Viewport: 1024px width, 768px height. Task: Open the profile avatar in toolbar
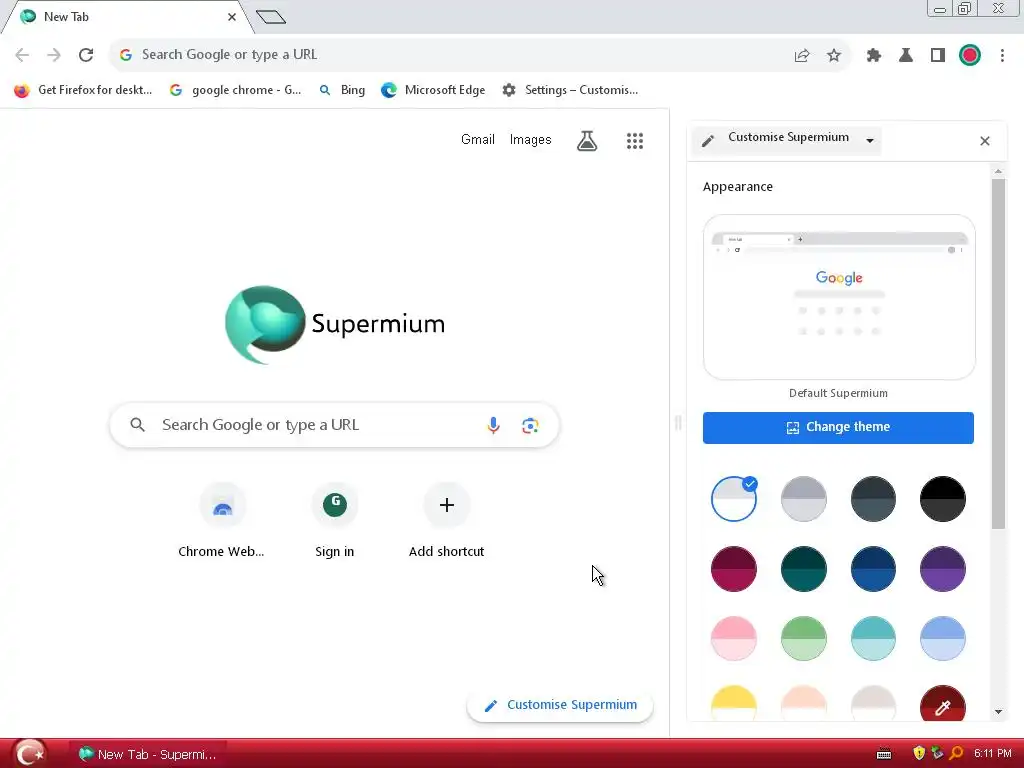[970, 56]
